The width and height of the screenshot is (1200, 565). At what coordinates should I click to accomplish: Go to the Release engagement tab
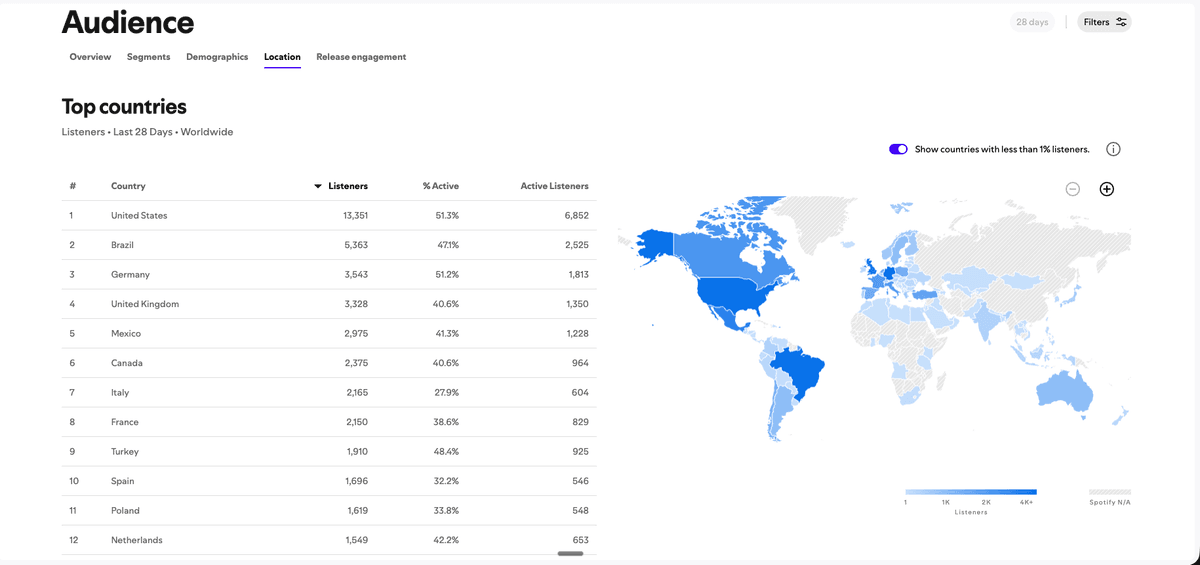[x=361, y=57]
